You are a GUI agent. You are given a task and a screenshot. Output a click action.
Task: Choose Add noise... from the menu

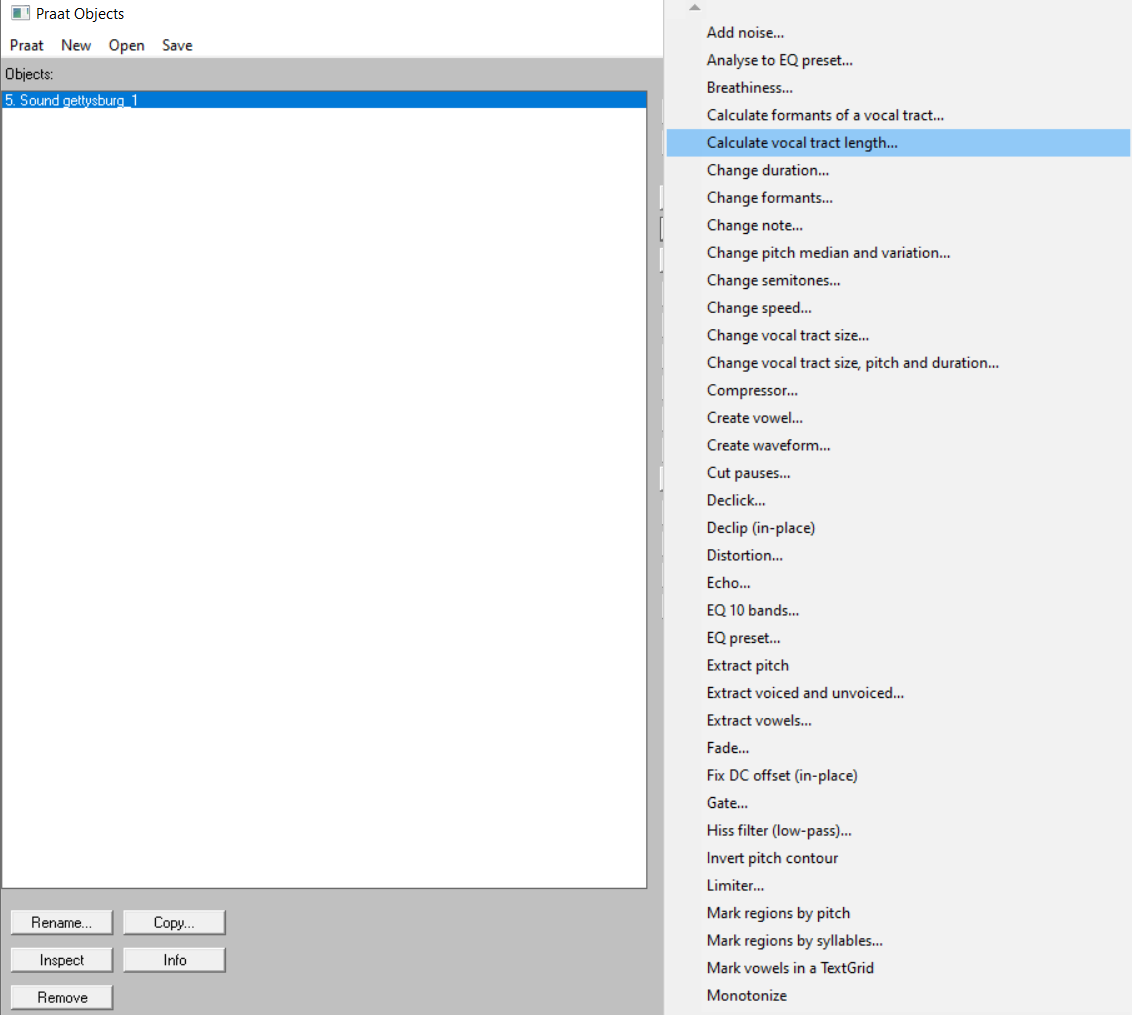coord(745,33)
